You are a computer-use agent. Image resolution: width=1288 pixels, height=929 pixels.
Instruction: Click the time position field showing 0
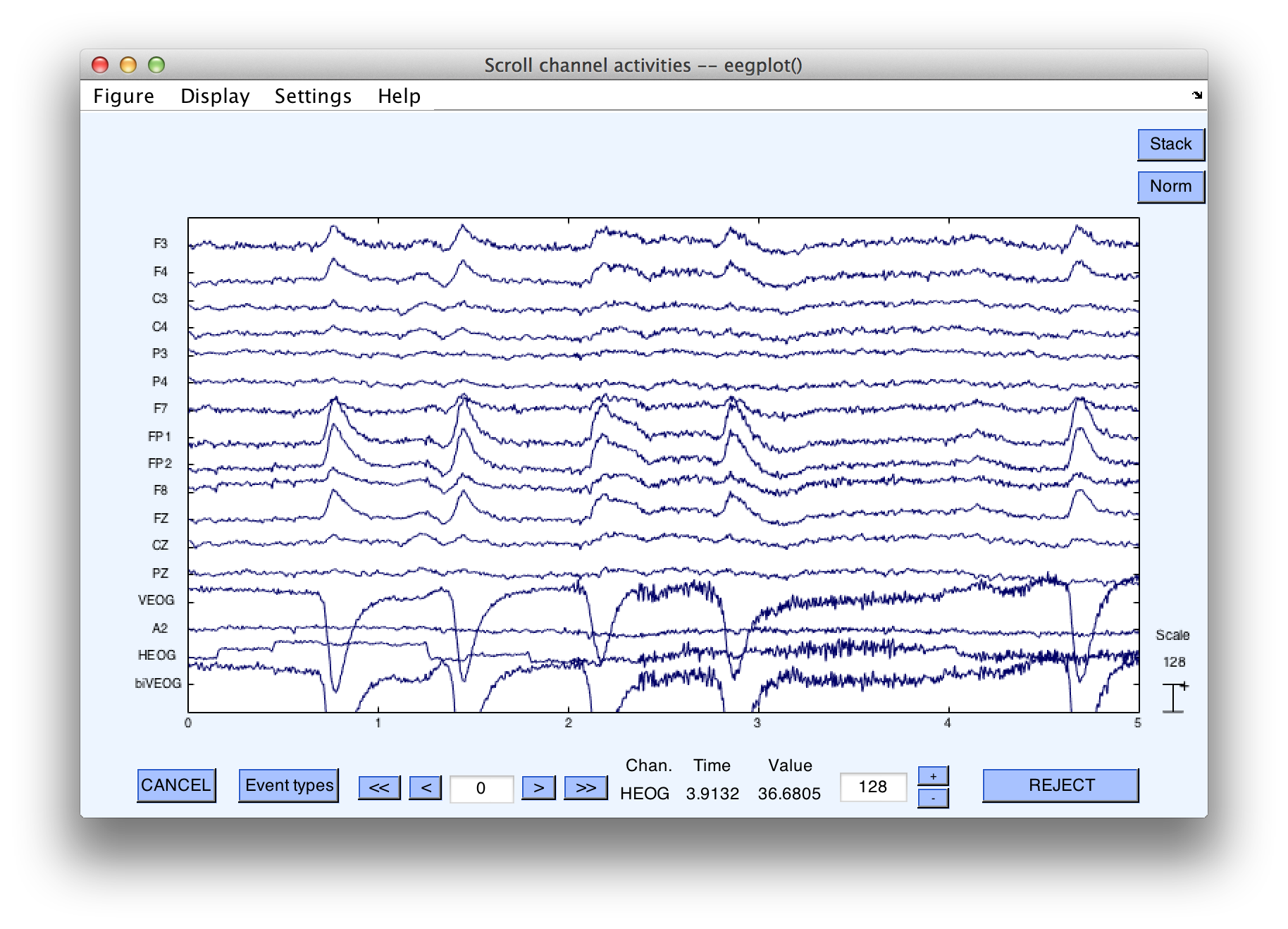tap(481, 788)
